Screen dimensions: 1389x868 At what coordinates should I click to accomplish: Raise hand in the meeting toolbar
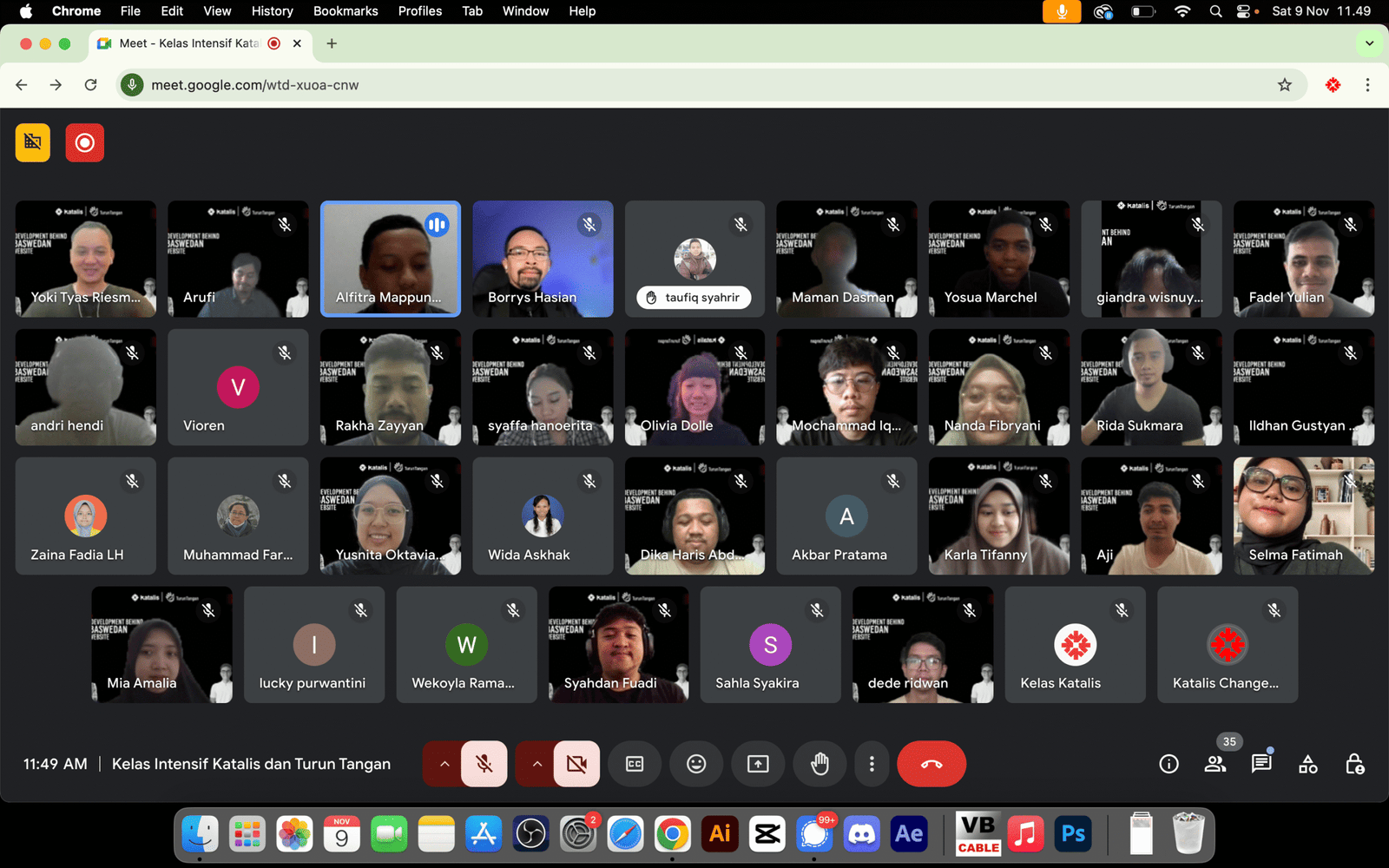click(x=820, y=764)
